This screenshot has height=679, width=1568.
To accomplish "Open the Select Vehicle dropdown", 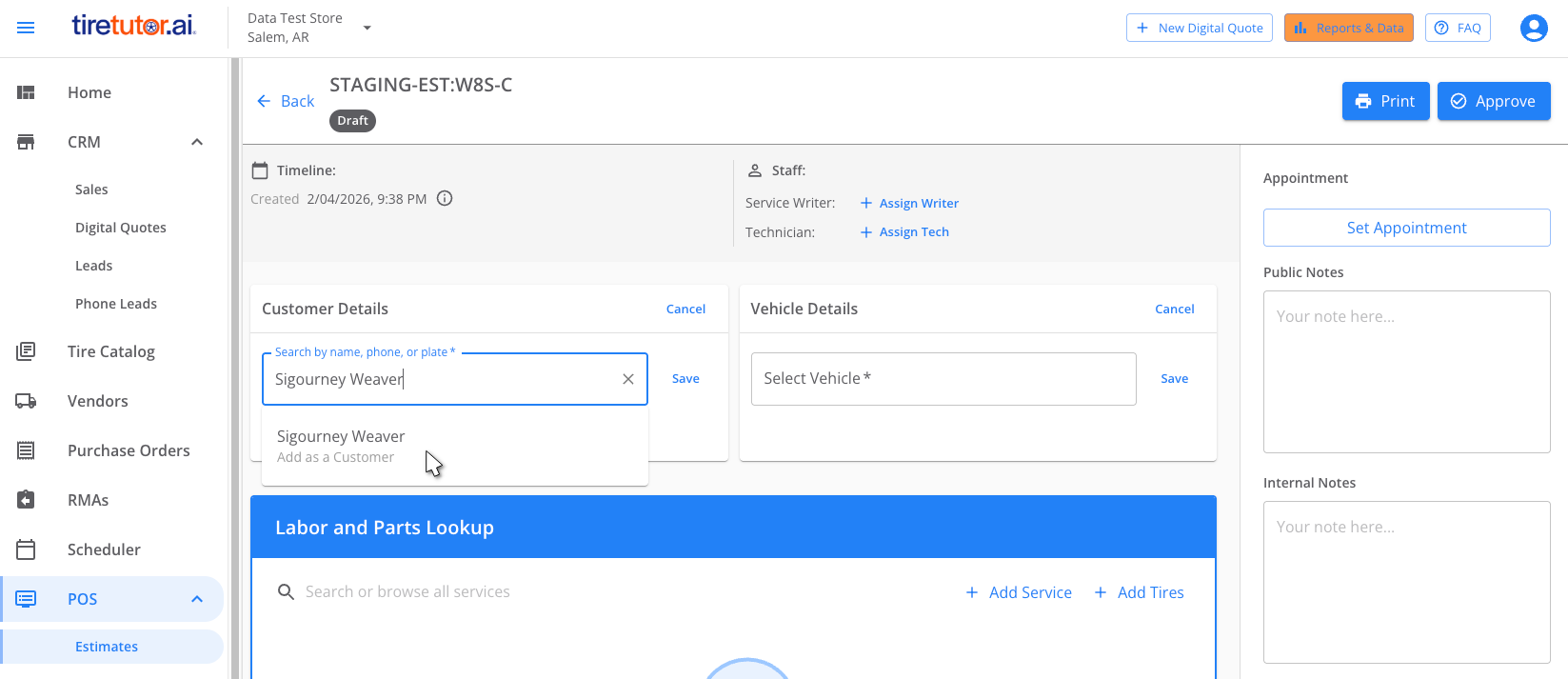I will (x=943, y=379).
